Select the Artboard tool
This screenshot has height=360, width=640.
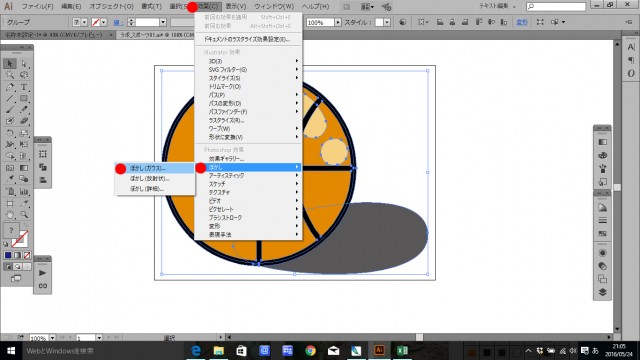(10, 203)
